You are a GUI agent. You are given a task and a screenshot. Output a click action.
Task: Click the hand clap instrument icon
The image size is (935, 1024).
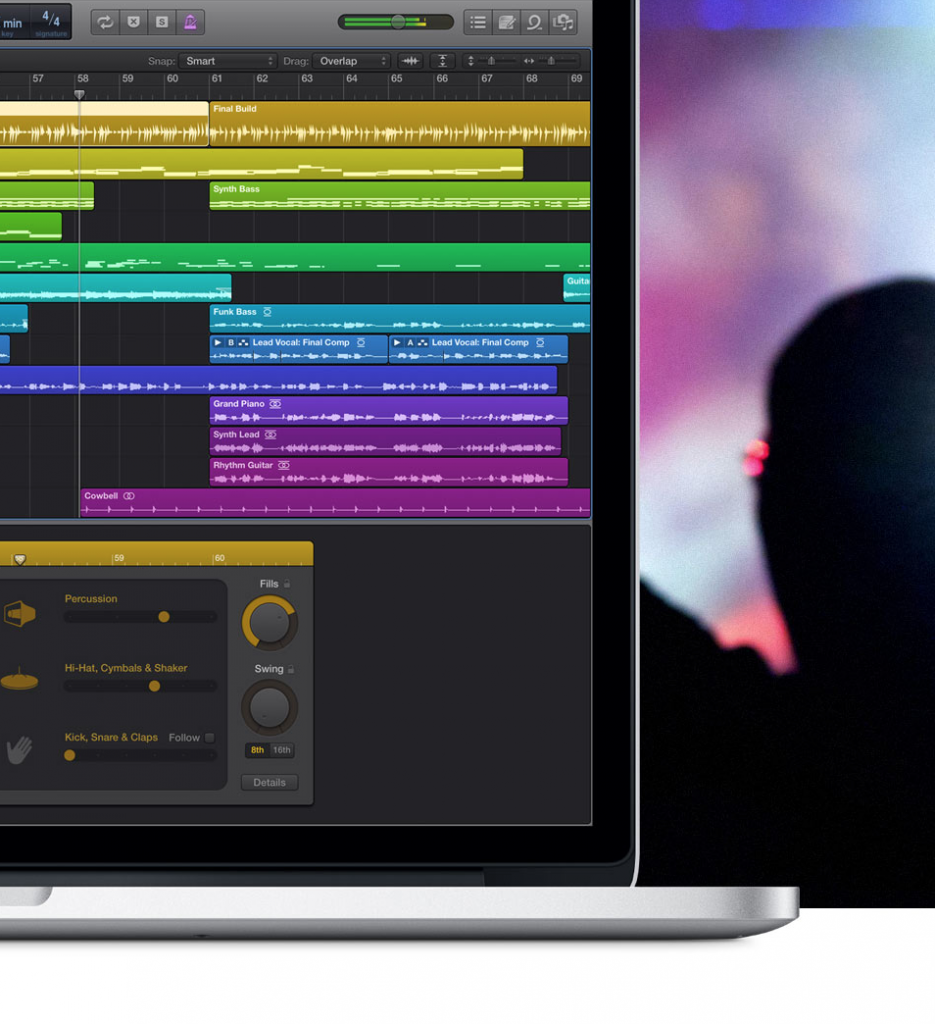click(20, 750)
